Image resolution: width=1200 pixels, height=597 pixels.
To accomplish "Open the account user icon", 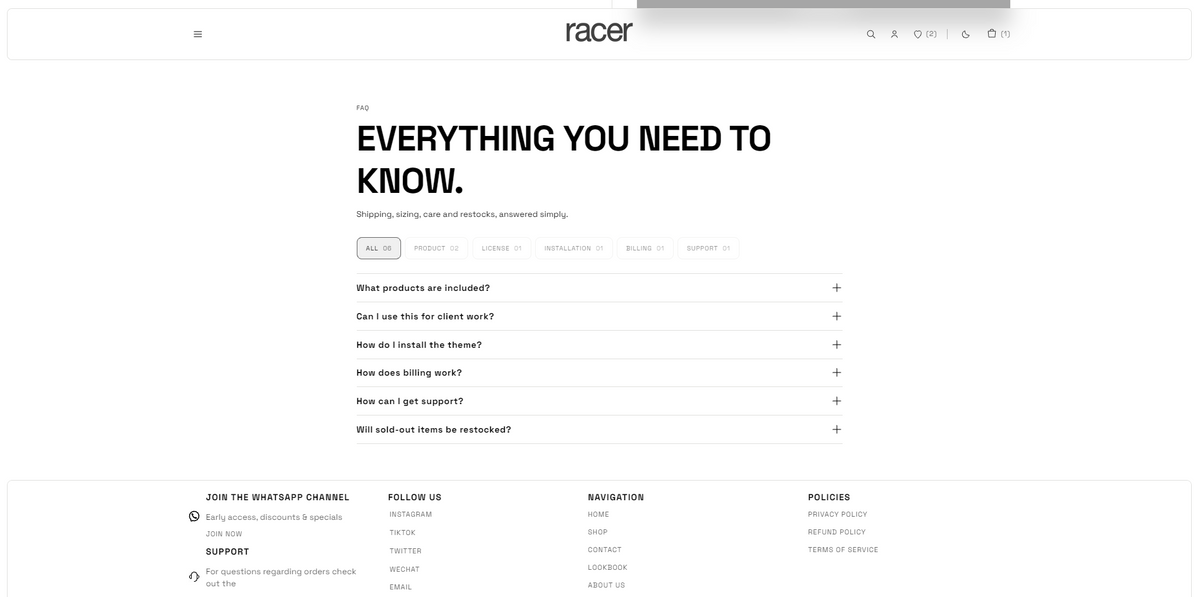I will [894, 34].
